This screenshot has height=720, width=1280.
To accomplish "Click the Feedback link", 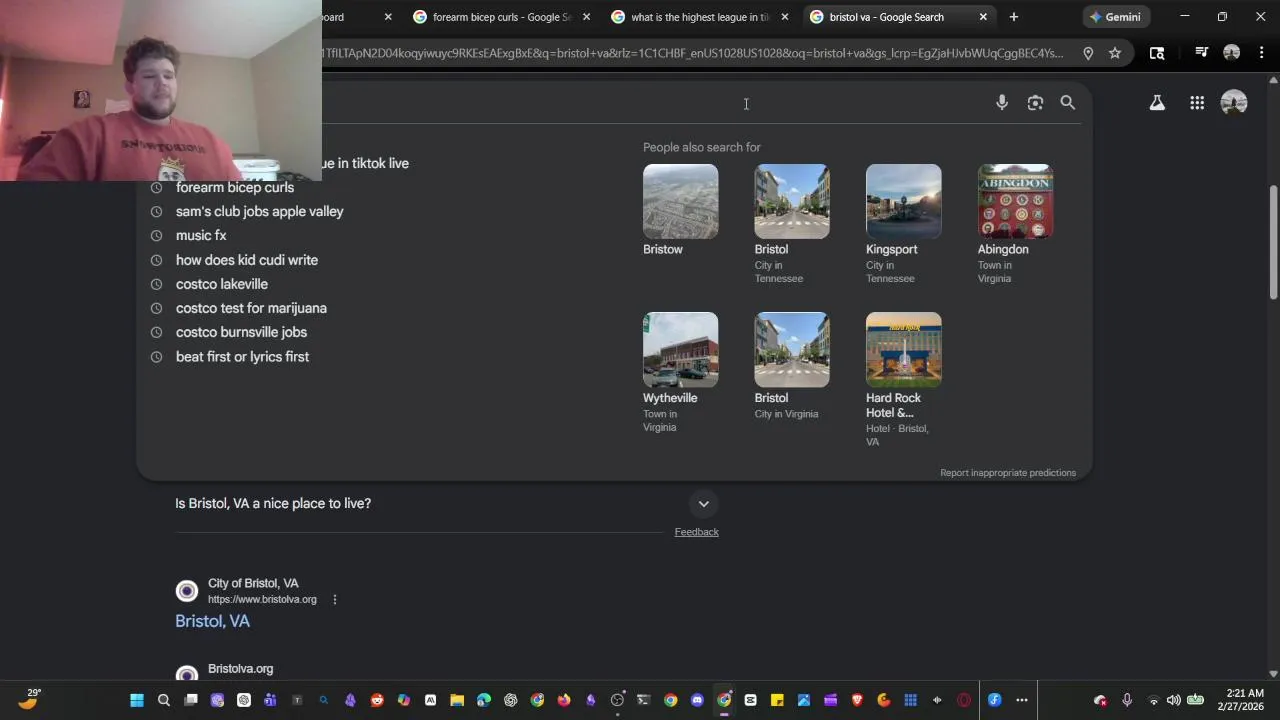I will 696,532.
